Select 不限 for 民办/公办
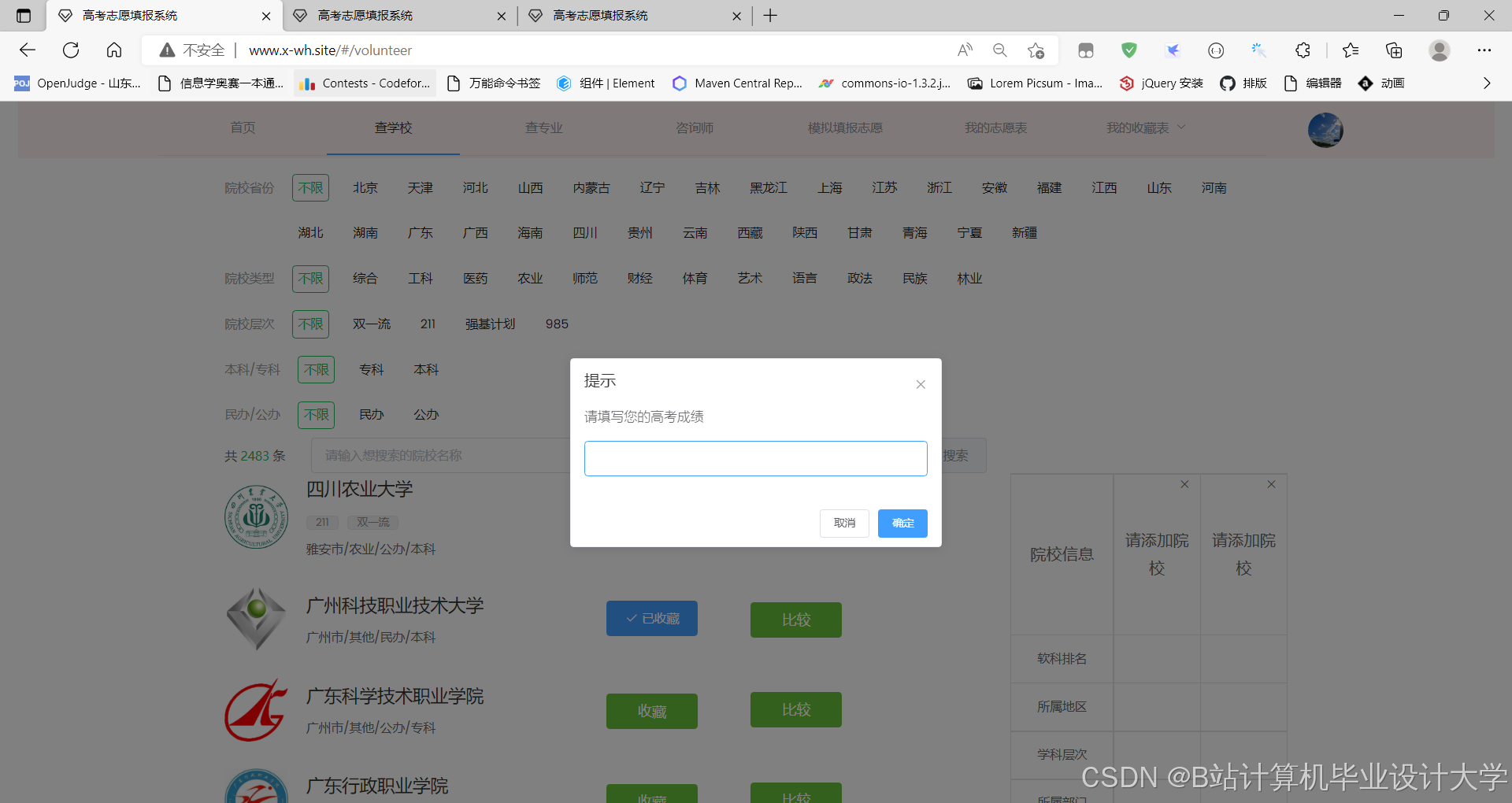Screen dimensions: 1512x803 tap(316, 415)
